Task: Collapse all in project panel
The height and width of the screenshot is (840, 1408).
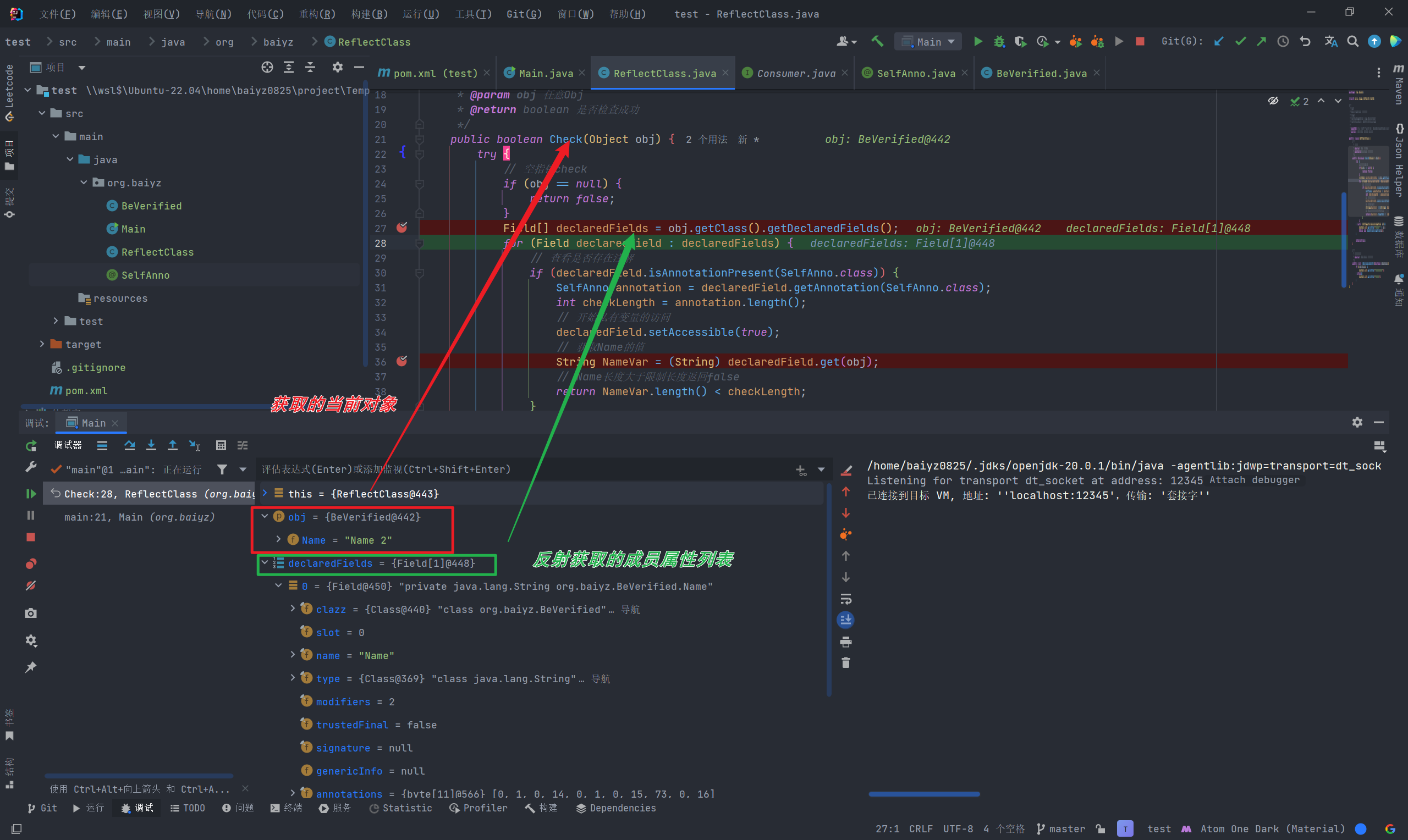Action: 310,68
